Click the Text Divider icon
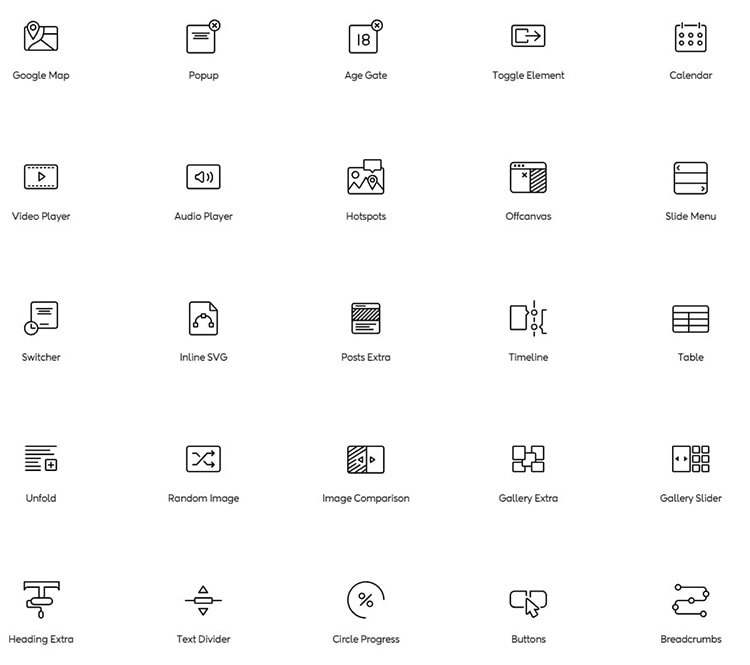Viewport: 750px width, 665px height. (x=203, y=600)
